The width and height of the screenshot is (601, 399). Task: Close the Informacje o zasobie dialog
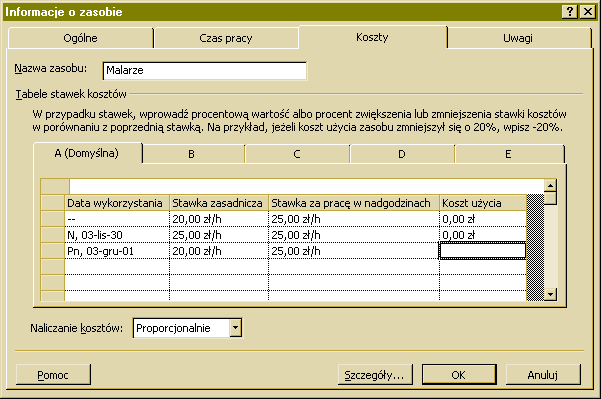[587, 11]
